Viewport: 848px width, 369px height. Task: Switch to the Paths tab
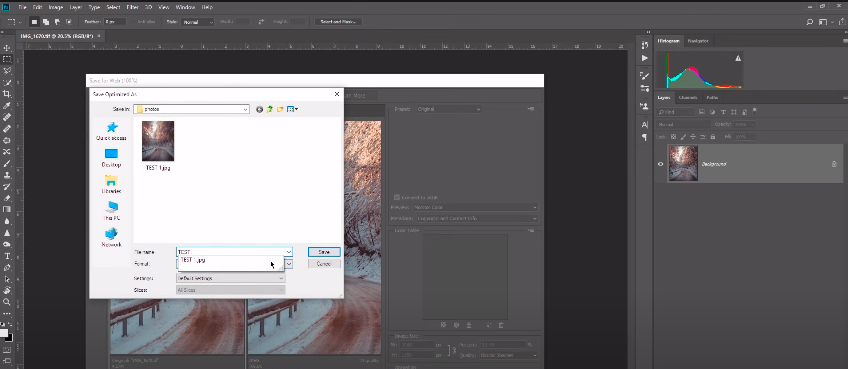(x=712, y=98)
